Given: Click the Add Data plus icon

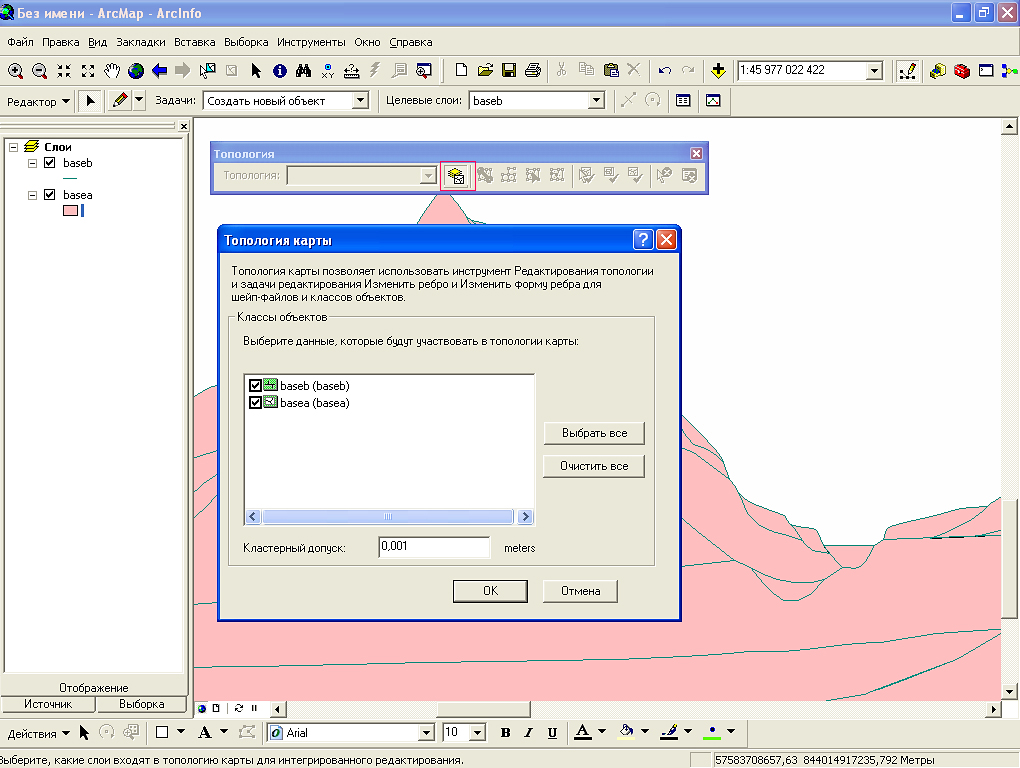Looking at the screenshot, I should tap(718, 70).
